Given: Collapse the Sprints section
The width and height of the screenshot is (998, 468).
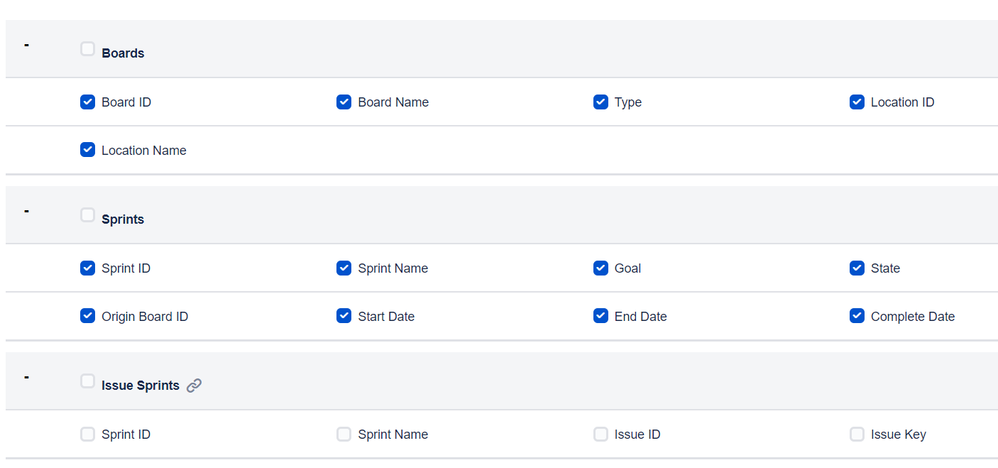Looking at the screenshot, I should click(27, 211).
